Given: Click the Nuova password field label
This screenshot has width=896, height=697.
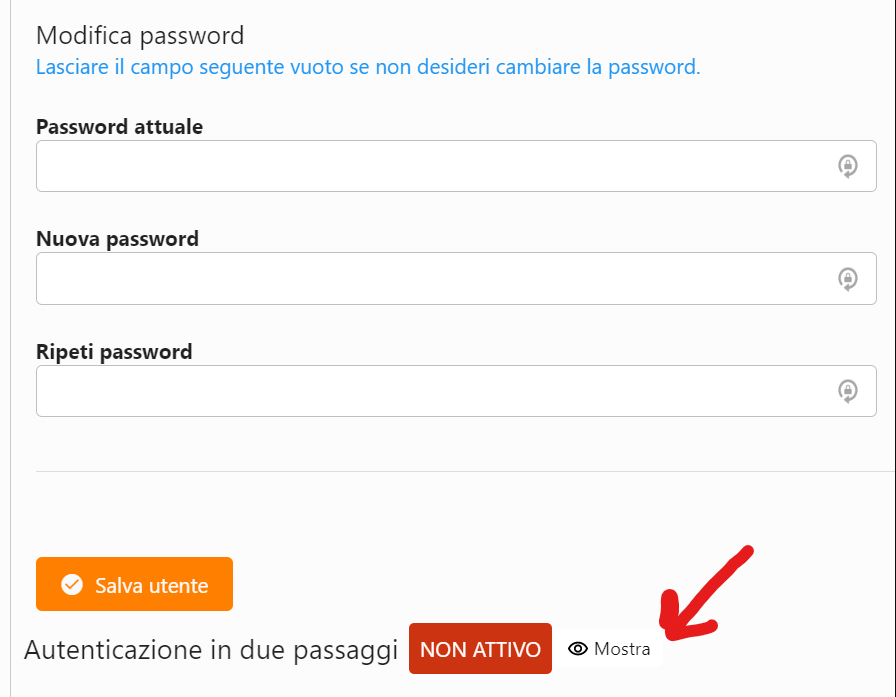Looking at the screenshot, I should click(x=117, y=239).
